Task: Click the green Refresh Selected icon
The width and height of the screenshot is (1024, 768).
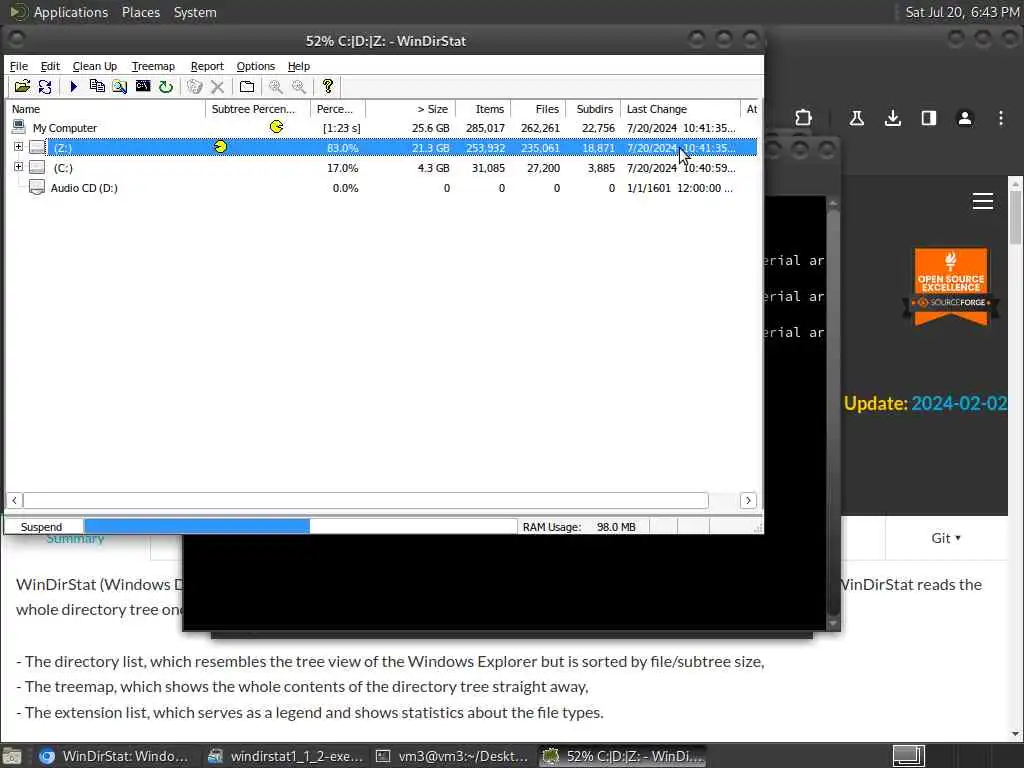Action: tap(166, 86)
